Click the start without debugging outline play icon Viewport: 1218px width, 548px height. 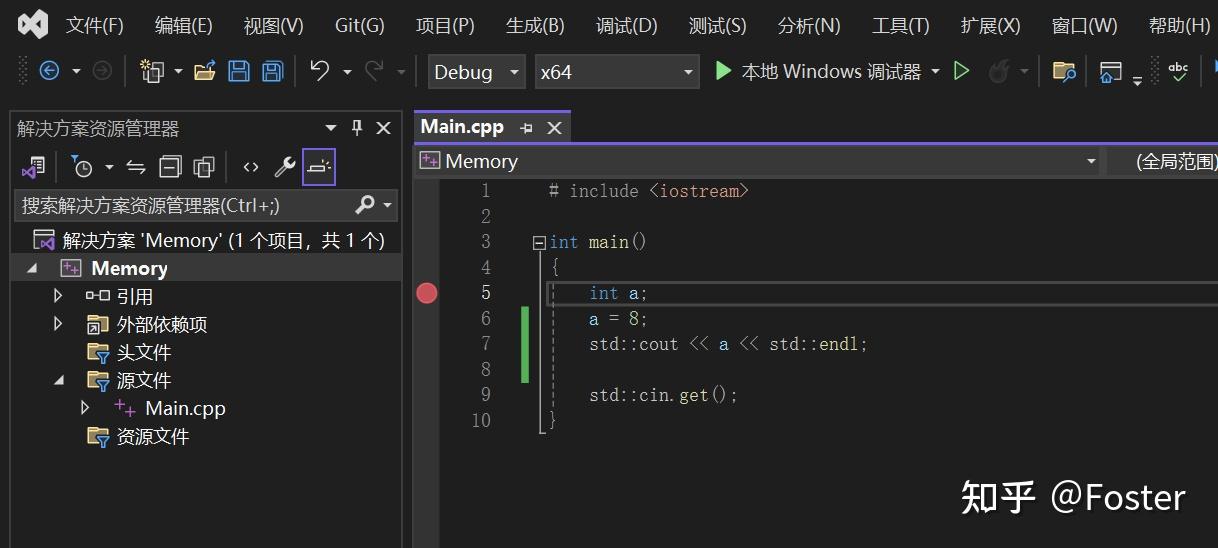click(961, 71)
